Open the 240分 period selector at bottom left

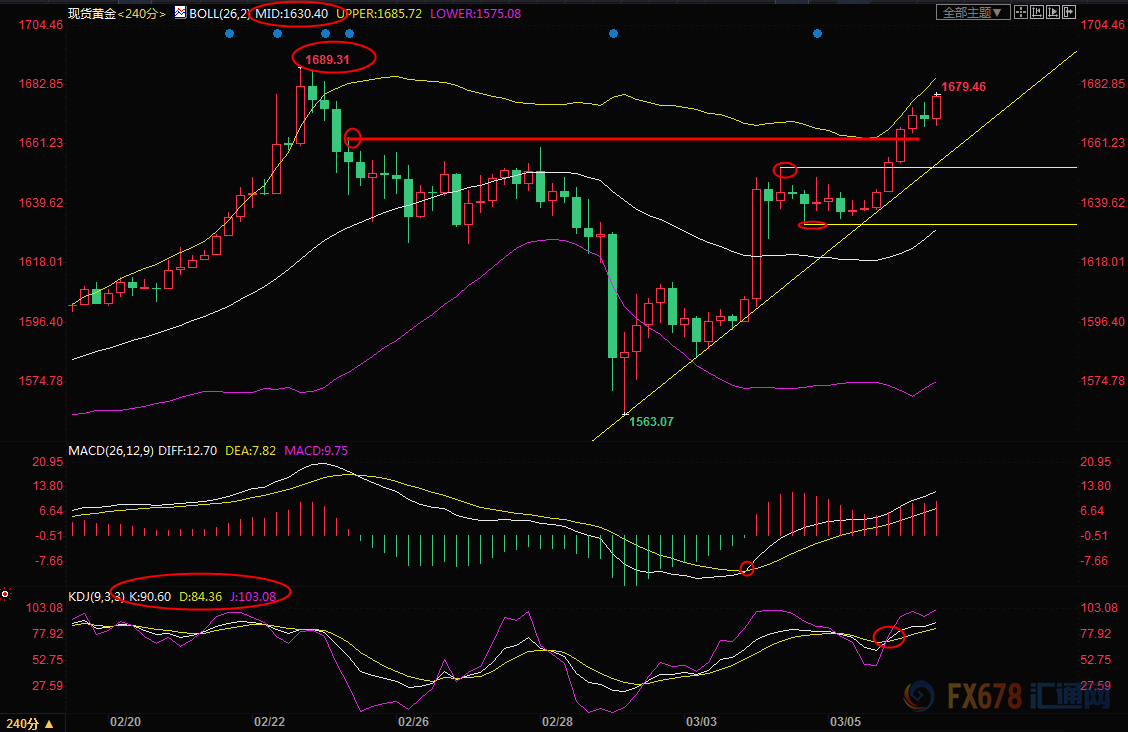(30, 722)
